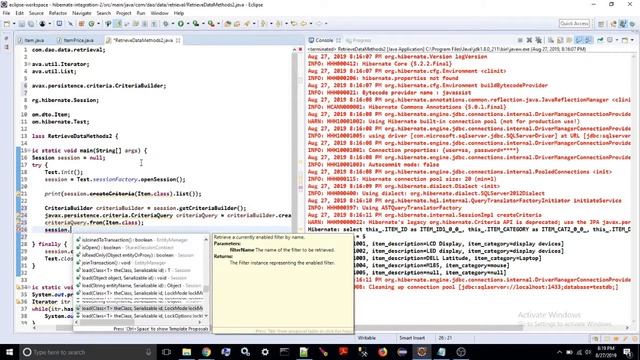Click the Pin Console icon
The width and height of the screenshot is (640, 360).
click(x=600, y=40)
